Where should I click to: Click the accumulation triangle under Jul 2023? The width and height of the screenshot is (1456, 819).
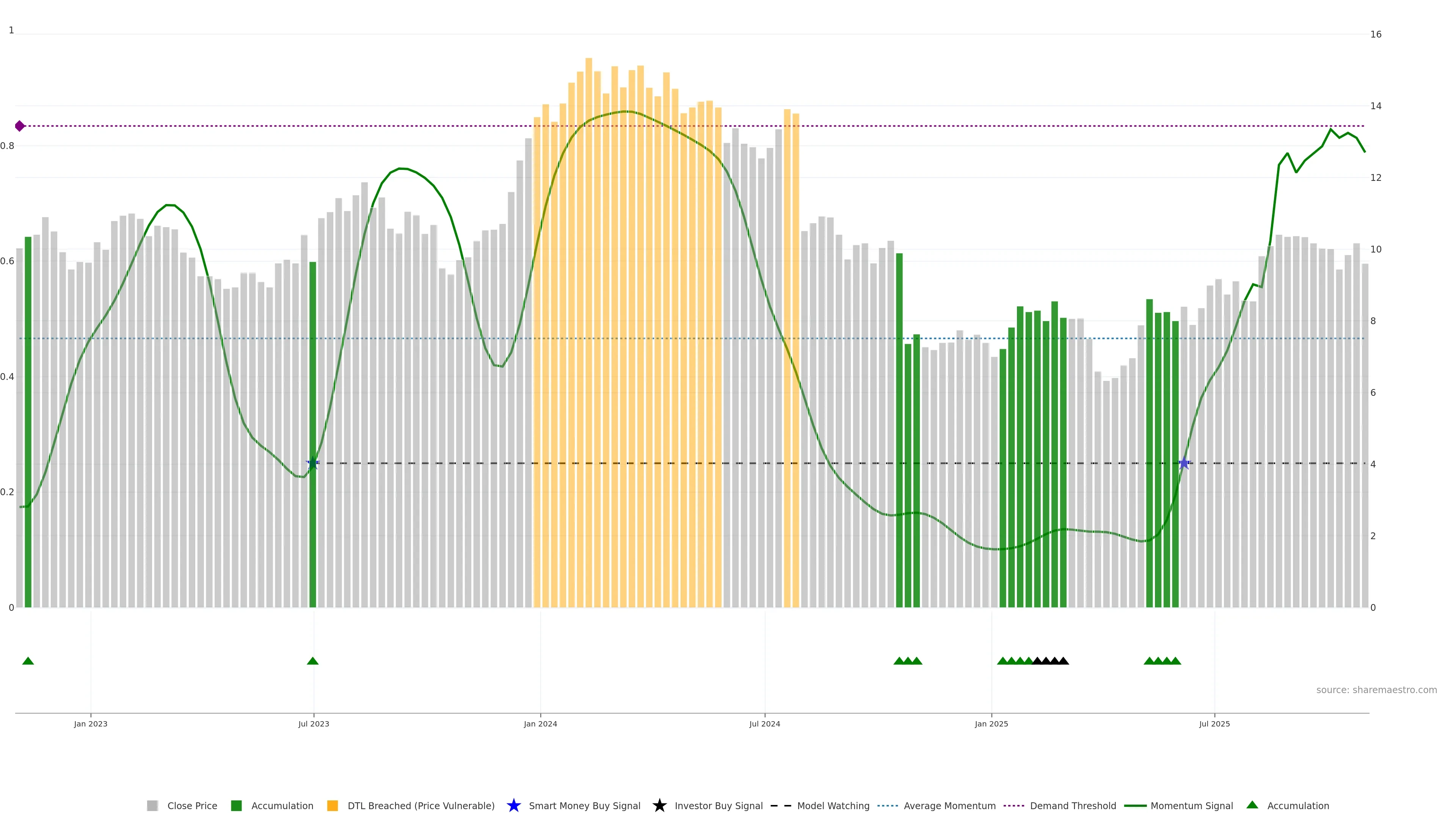click(x=312, y=661)
